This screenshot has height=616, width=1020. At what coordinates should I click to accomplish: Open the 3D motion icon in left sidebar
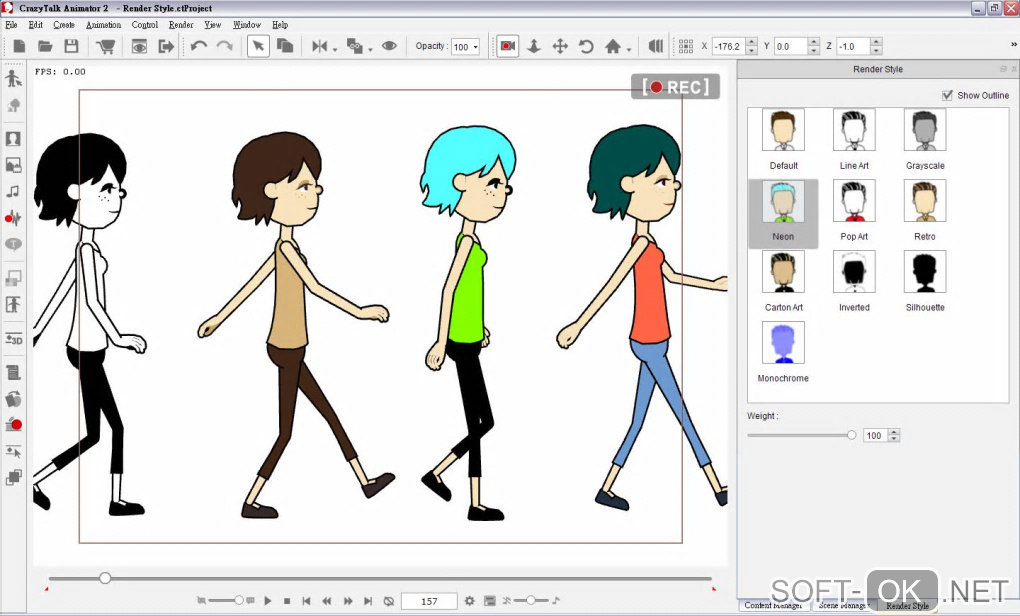click(x=14, y=339)
